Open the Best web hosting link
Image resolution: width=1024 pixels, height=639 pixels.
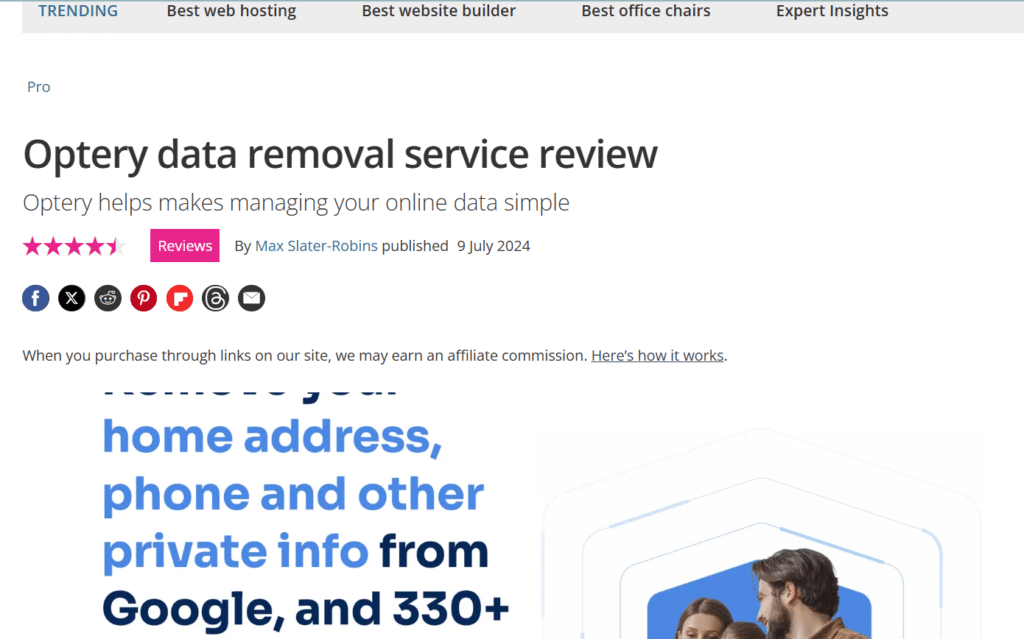point(231,11)
